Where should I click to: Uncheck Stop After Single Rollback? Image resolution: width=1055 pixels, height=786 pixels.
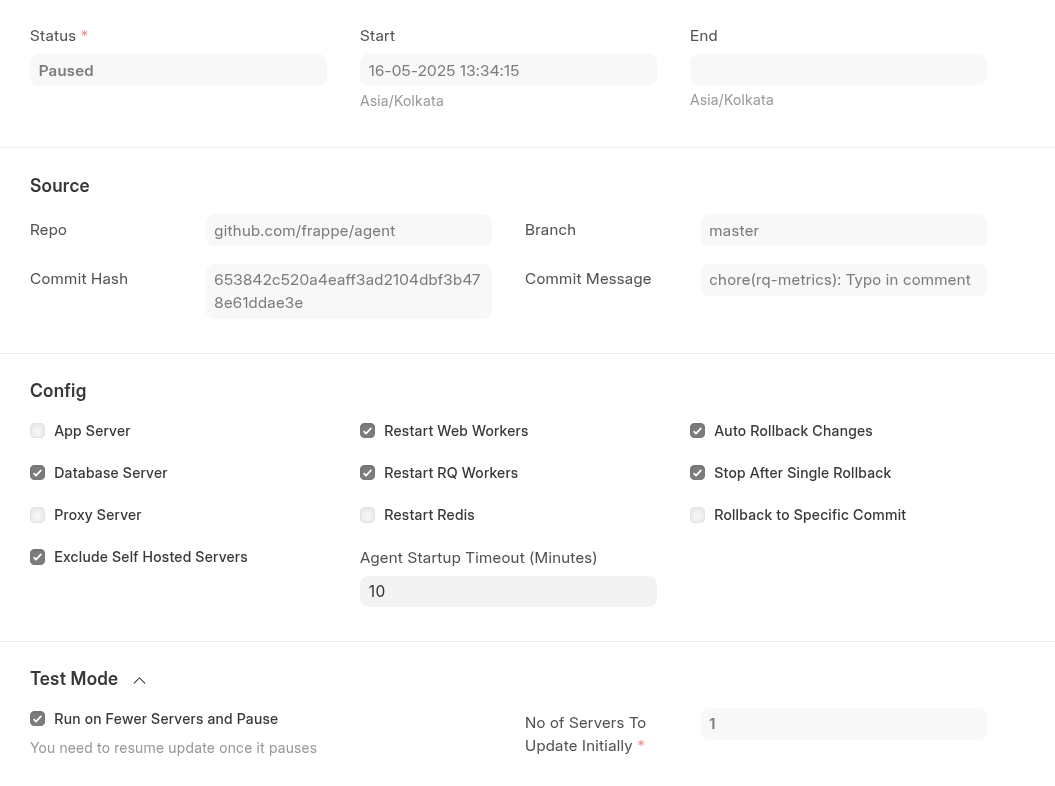tap(698, 473)
